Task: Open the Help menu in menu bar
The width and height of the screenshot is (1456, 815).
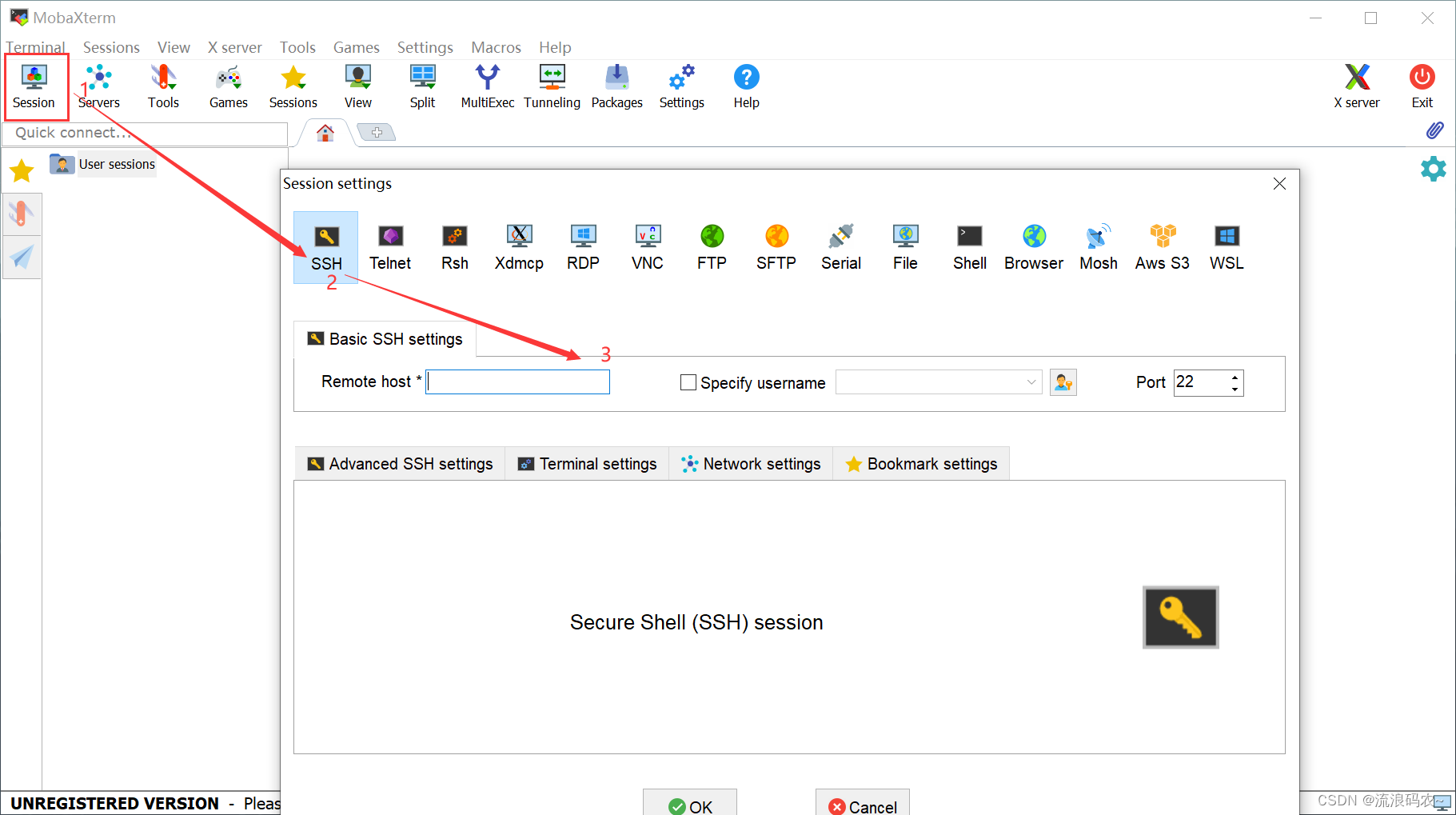Action: point(555,47)
